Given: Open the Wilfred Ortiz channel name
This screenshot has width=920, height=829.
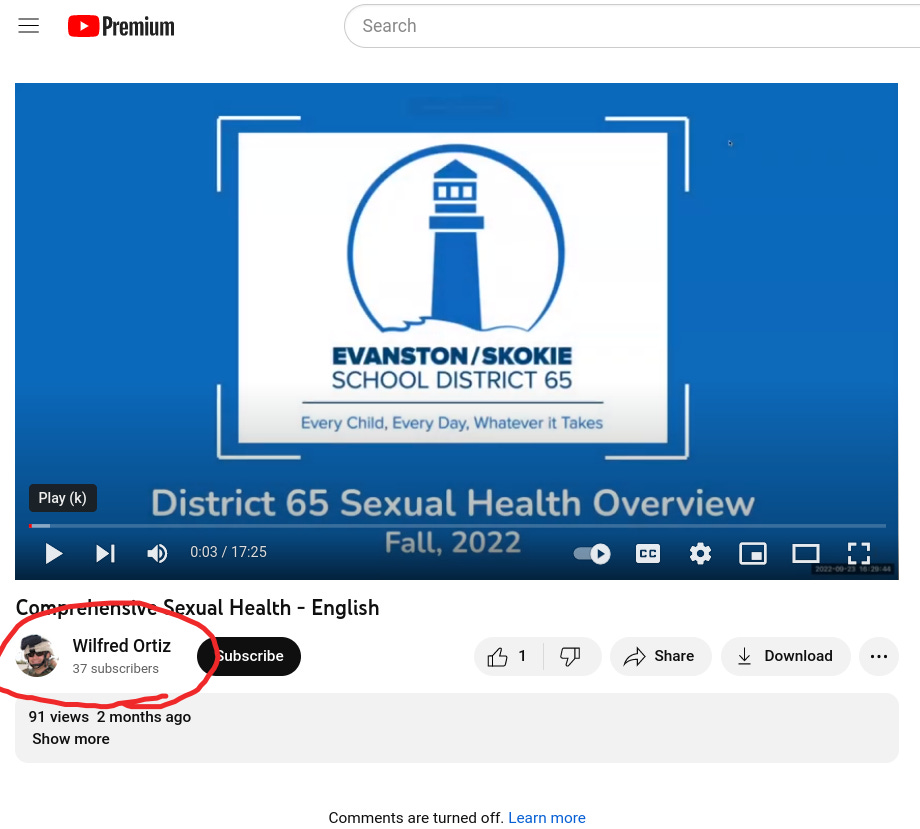Looking at the screenshot, I should tap(121, 645).
